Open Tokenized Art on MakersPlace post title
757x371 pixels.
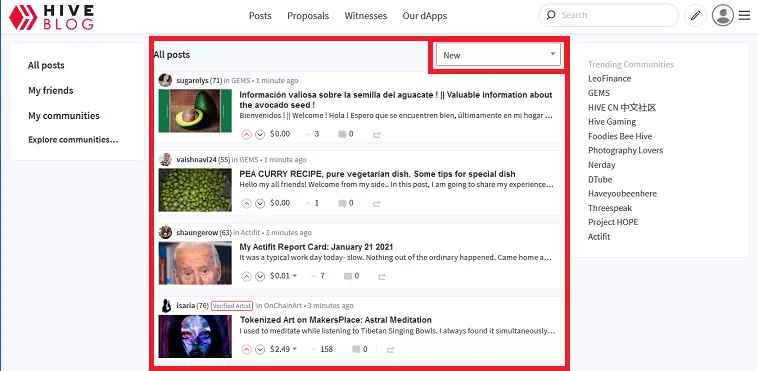tap(336, 320)
